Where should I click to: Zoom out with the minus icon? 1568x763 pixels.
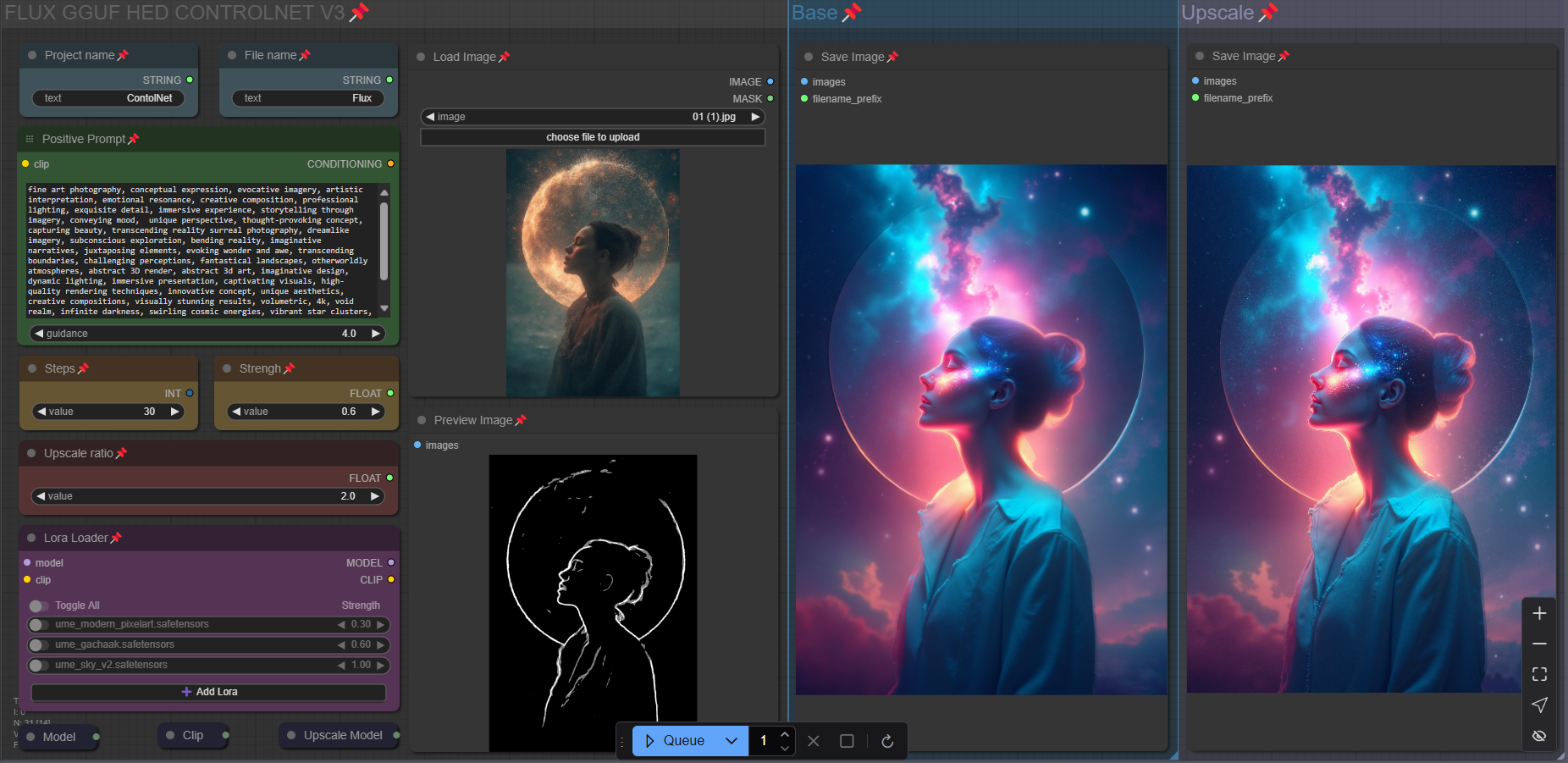(x=1539, y=644)
